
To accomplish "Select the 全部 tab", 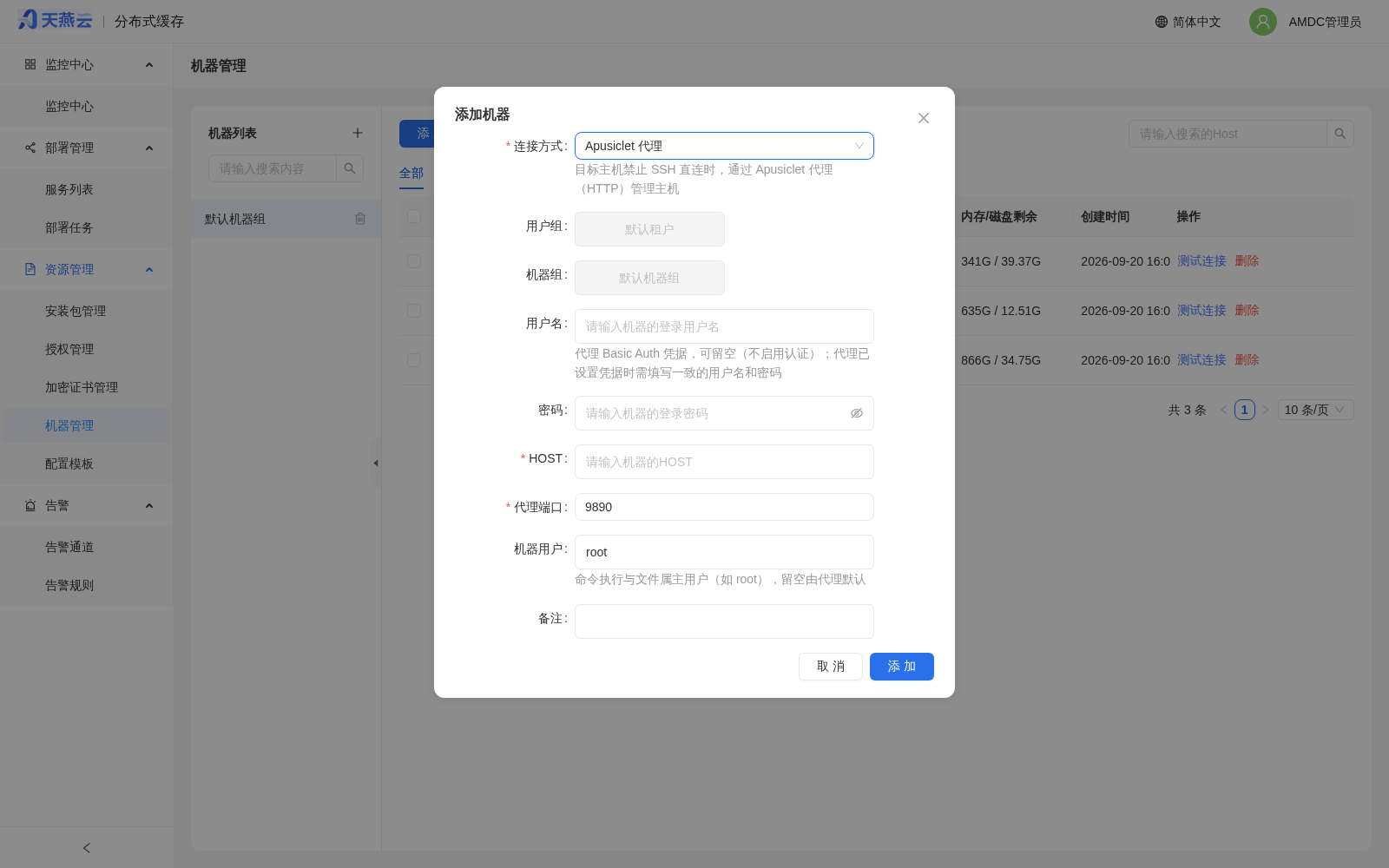I will (411, 174).
